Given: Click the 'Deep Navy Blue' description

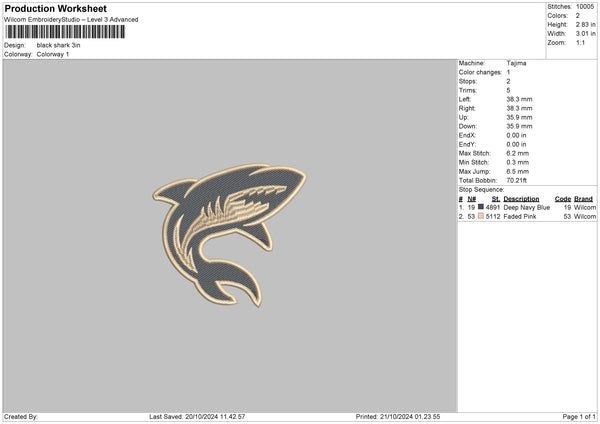Looking at the screenshot, I should point(527,208).
